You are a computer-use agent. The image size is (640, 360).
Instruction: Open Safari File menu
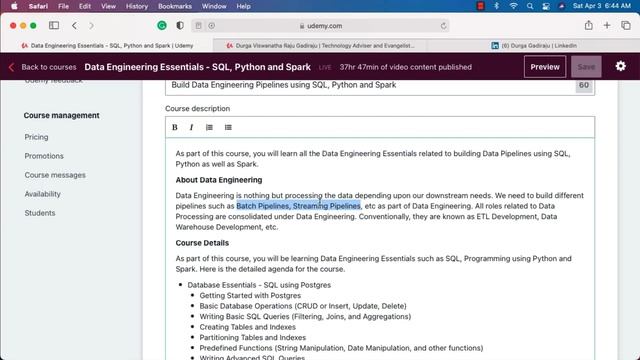click(x=63, y=6)
